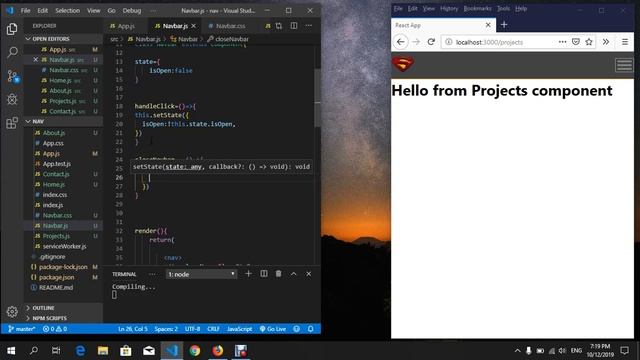Toggle the navbar hamburger menu on the page
Screen dimensions: 640x360
[x=624, y=65]
